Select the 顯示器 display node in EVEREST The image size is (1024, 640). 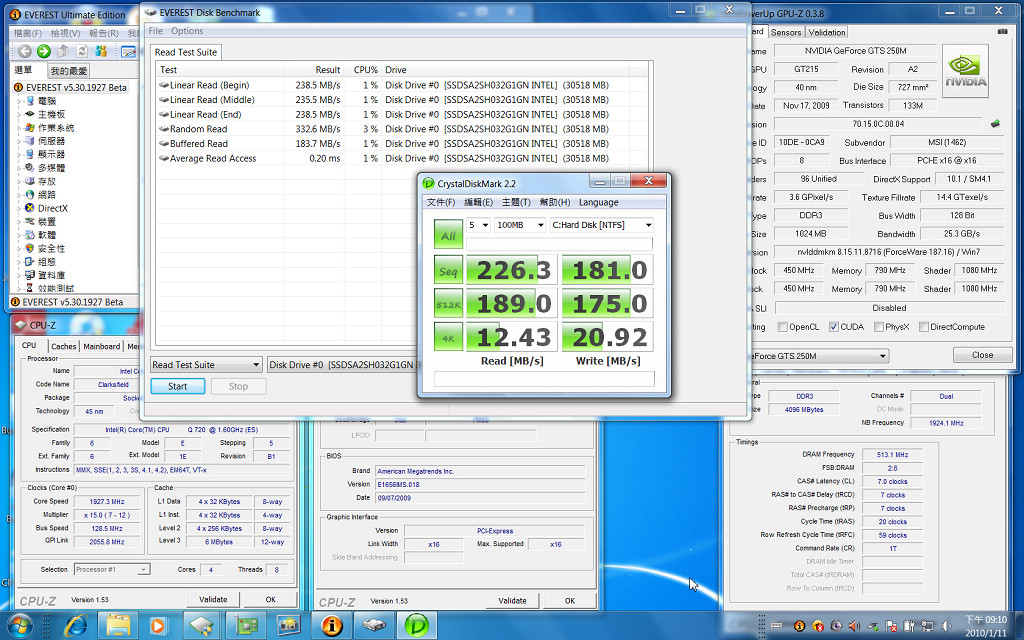(x=52, y=155)
